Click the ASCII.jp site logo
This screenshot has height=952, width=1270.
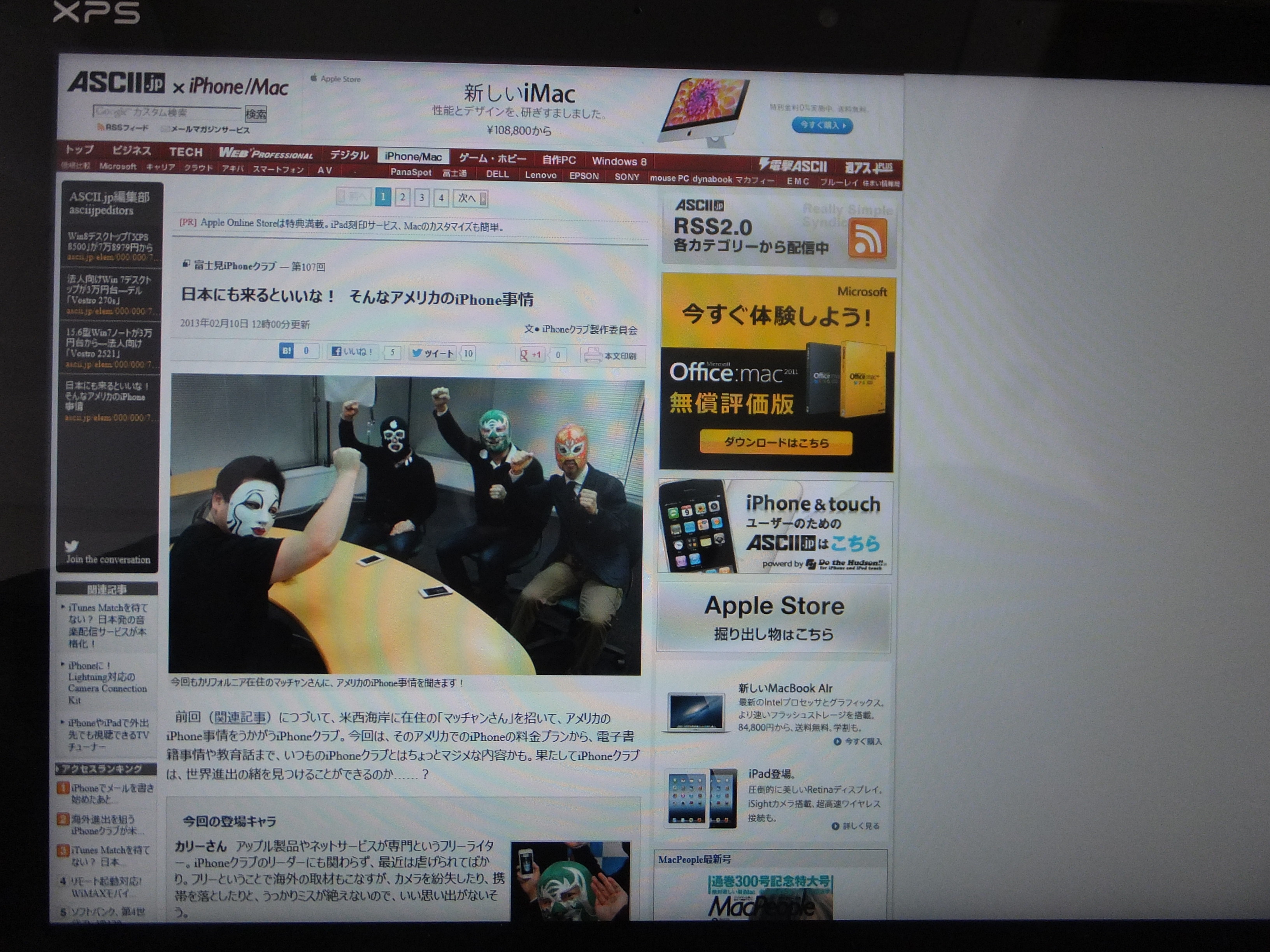tap(117, 83)
